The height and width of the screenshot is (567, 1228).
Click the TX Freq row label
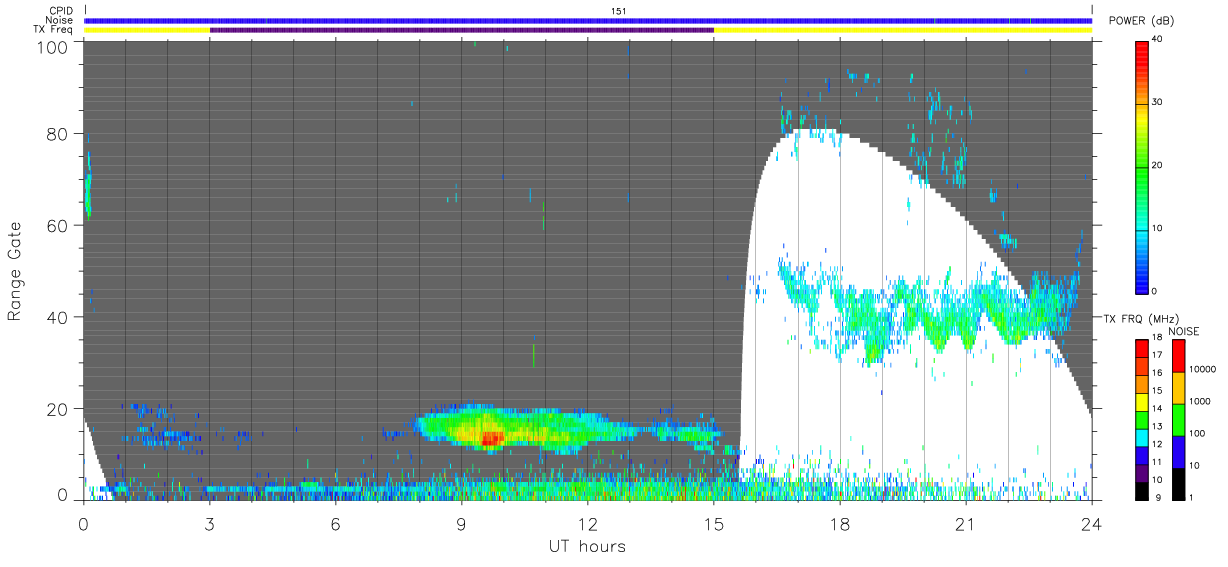(x=53, y=30)
